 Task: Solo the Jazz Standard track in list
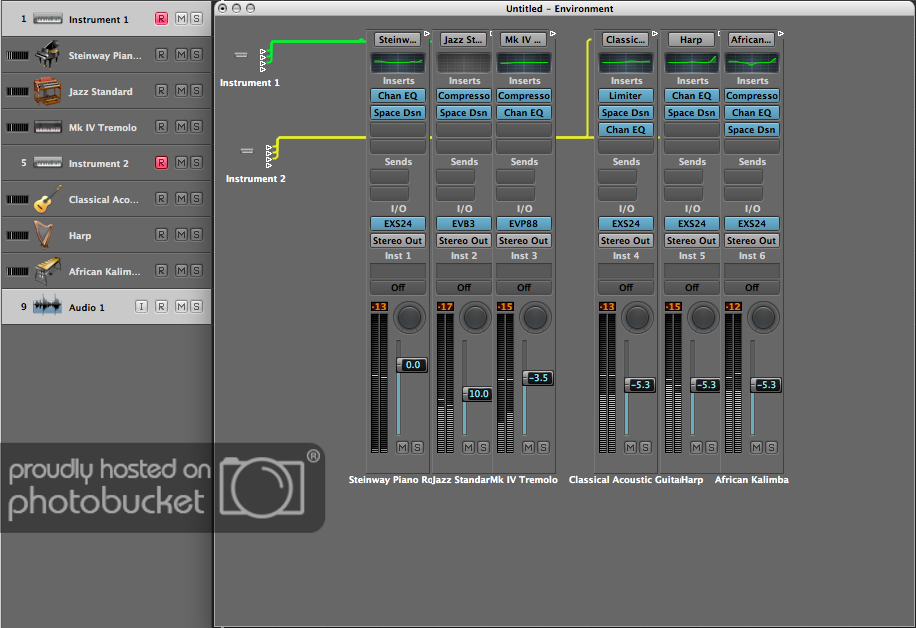coord(196,91)
